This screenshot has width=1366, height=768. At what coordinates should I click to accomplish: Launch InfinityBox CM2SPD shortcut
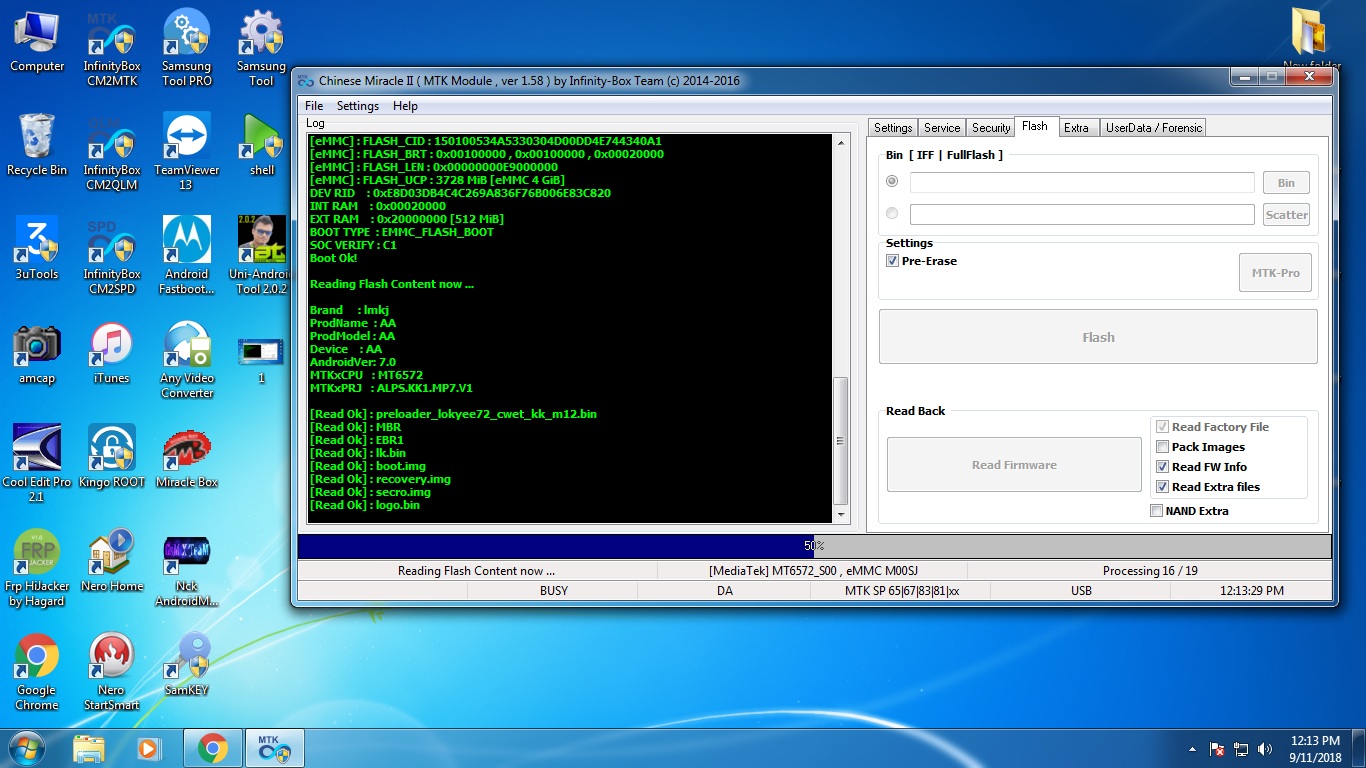click(112, 256)
